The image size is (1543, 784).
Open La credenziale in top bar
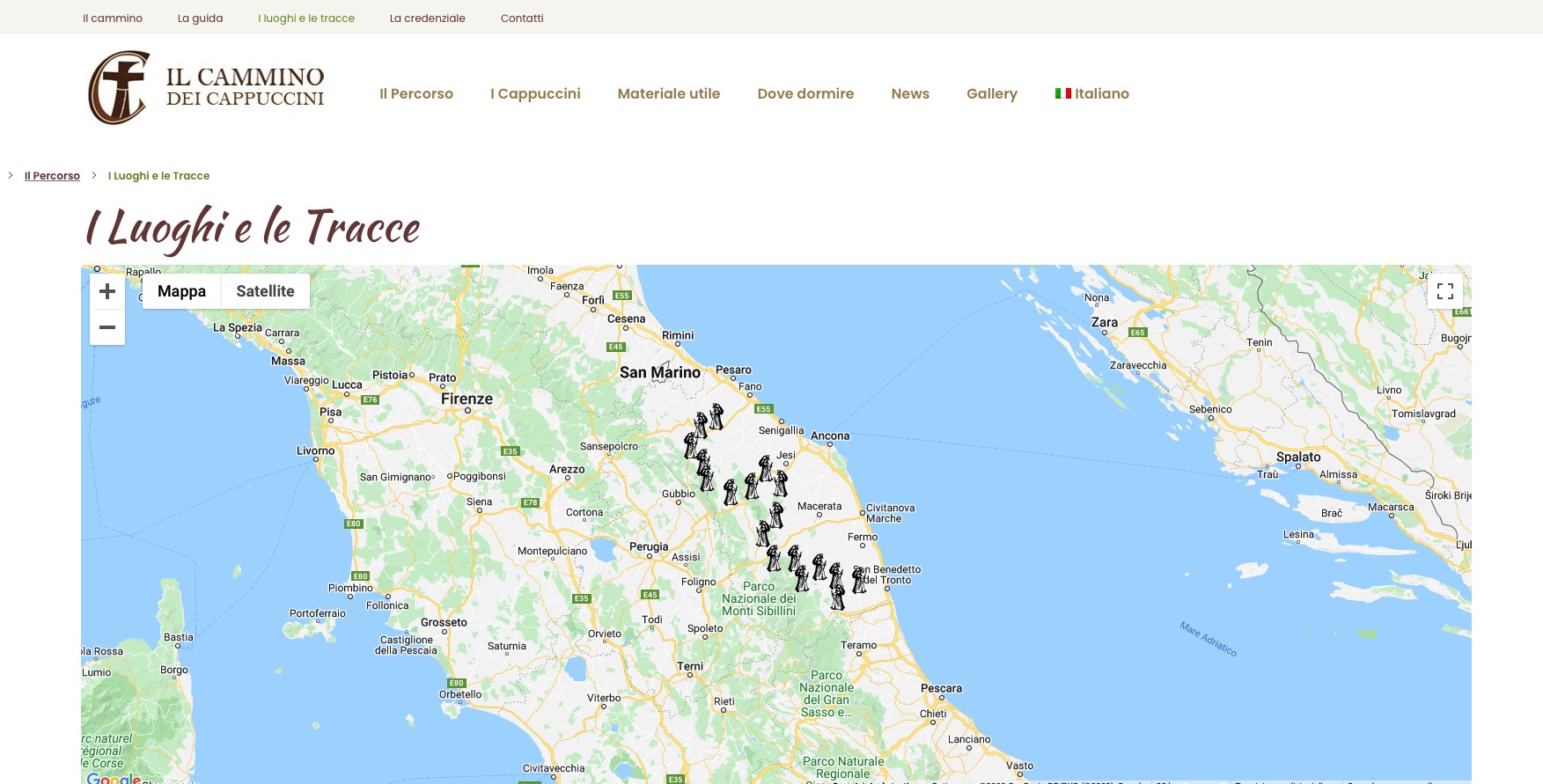coord(427,18)
